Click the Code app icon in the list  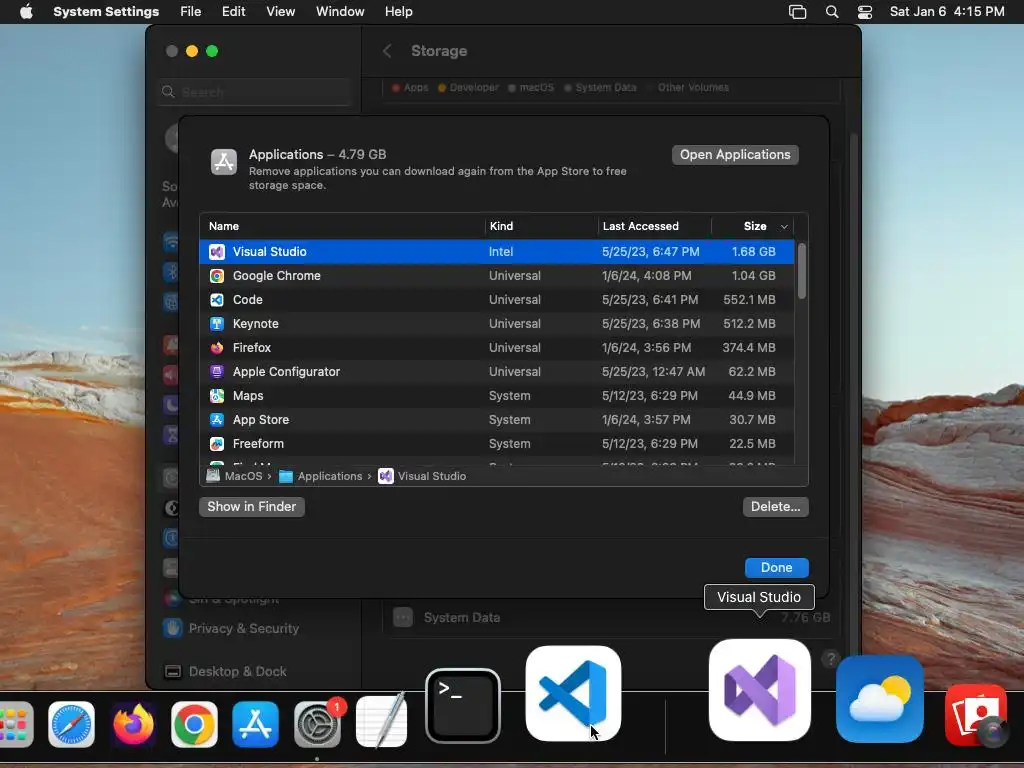pyautogui.click(x=217, y=300)
